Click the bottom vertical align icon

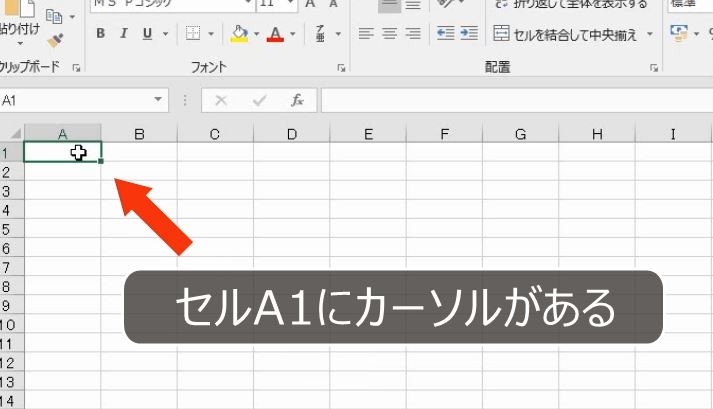413,5
